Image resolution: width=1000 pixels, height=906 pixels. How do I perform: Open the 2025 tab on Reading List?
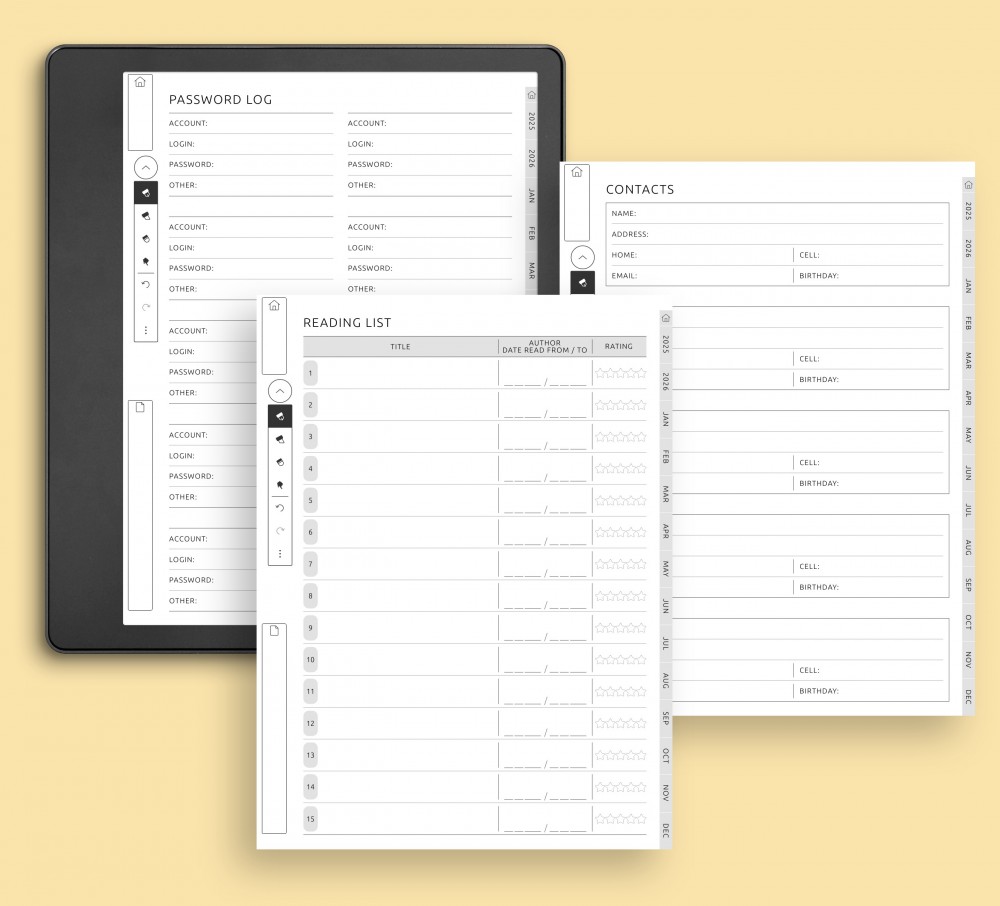click(666, 344)
